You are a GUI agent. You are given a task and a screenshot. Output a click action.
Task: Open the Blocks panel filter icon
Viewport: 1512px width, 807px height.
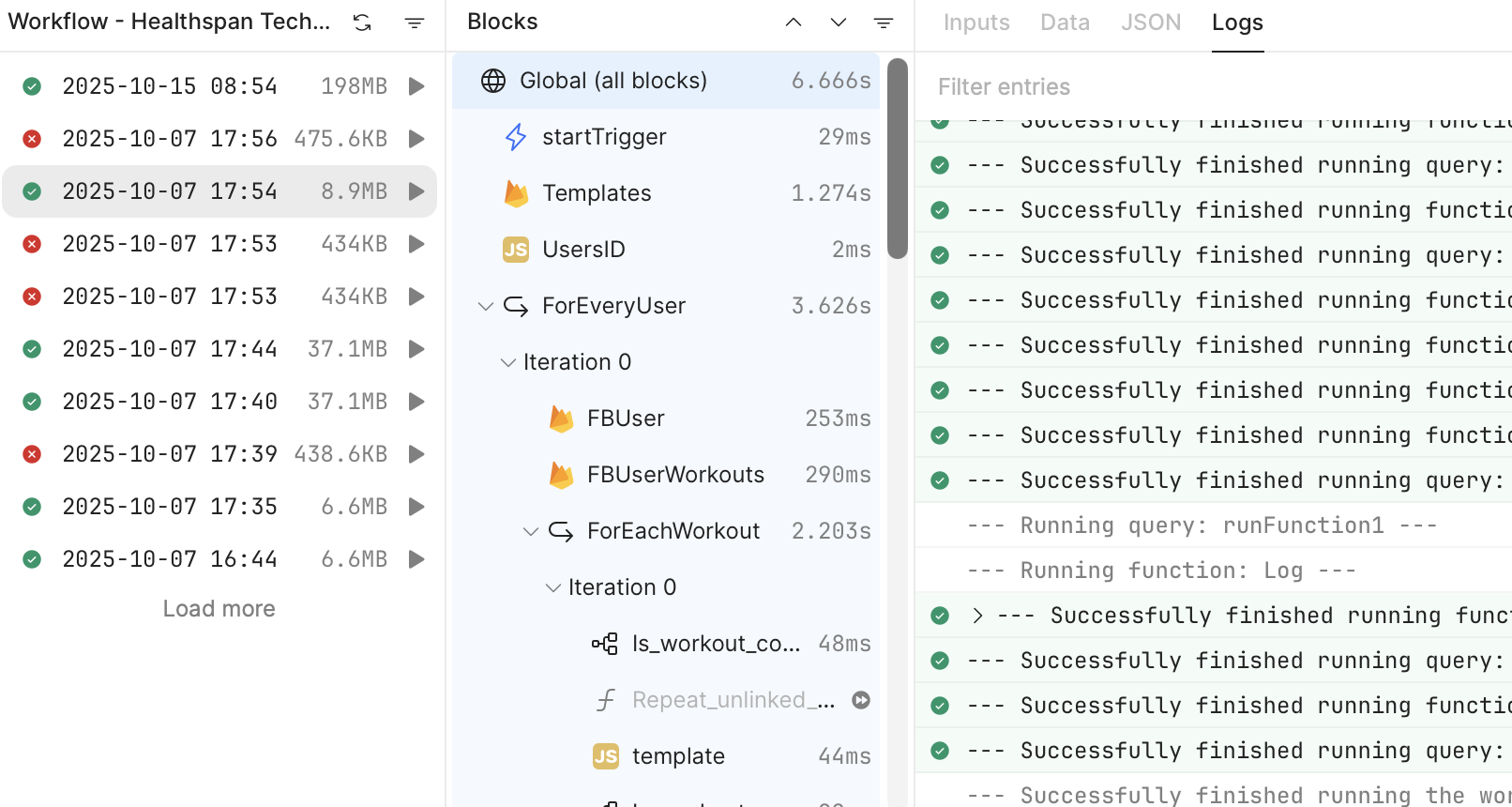(884, 23)
